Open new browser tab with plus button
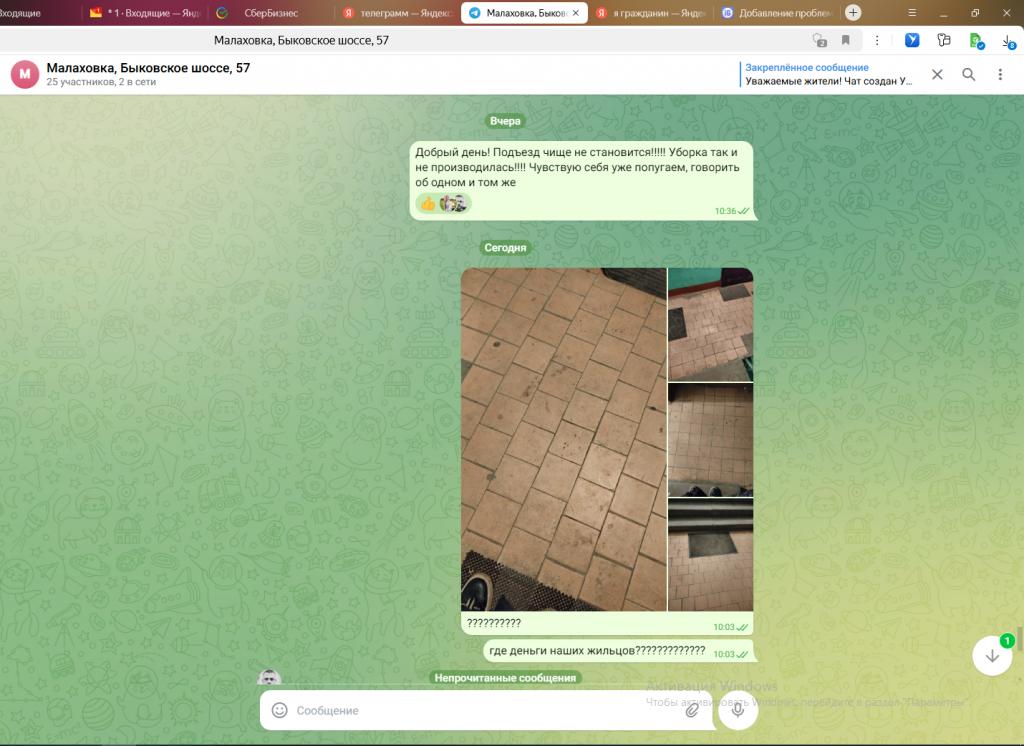Viewport: 1024px width, 746px height. coord(853,13)
